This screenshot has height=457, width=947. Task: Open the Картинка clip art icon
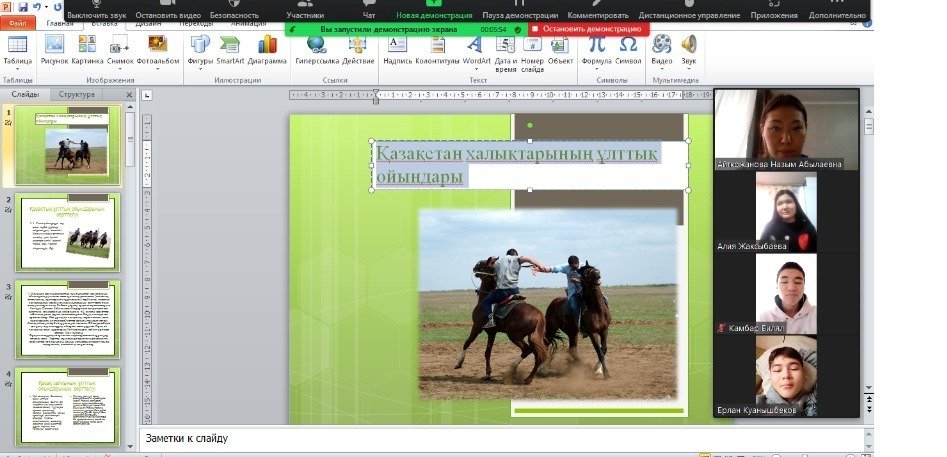(87, 44)
